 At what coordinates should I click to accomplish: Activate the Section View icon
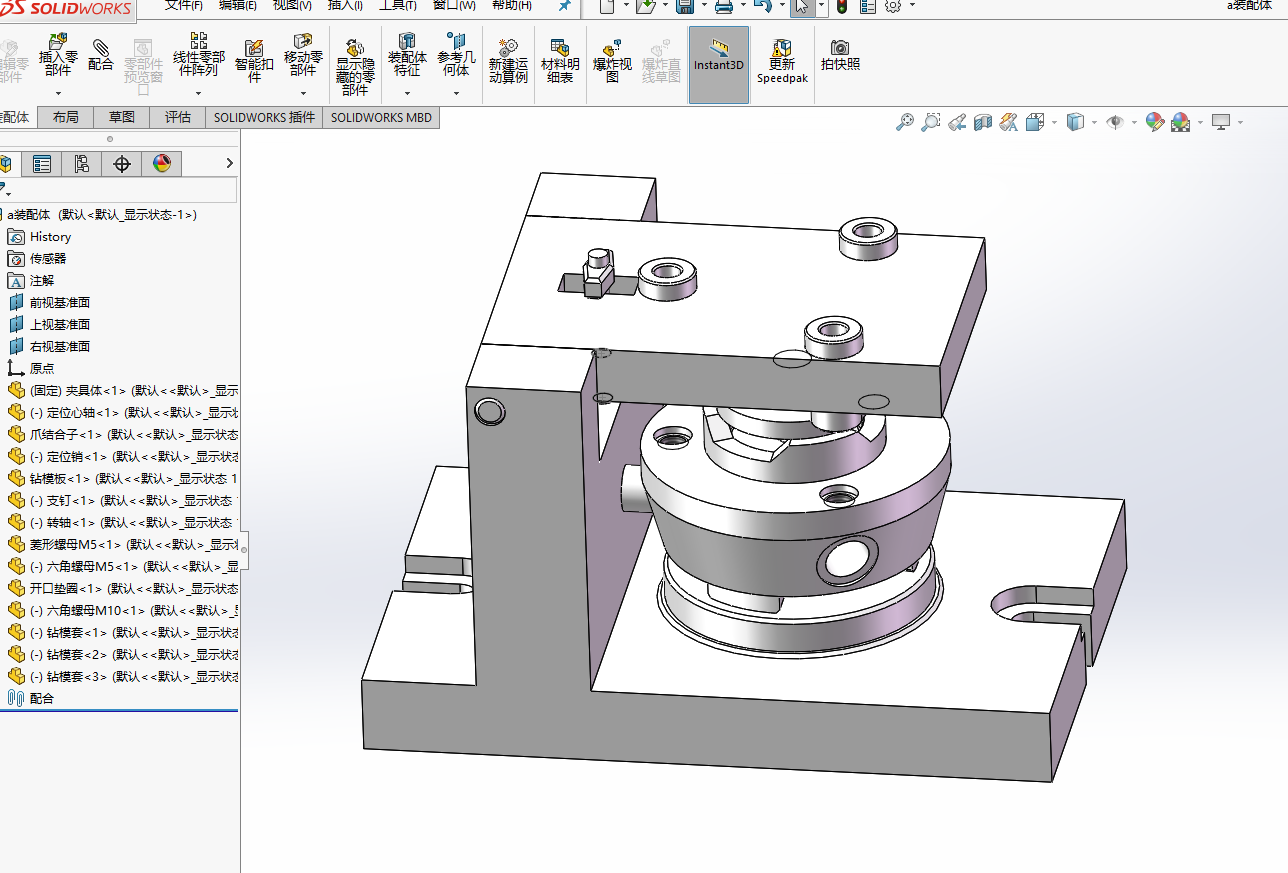click(983, 122)
